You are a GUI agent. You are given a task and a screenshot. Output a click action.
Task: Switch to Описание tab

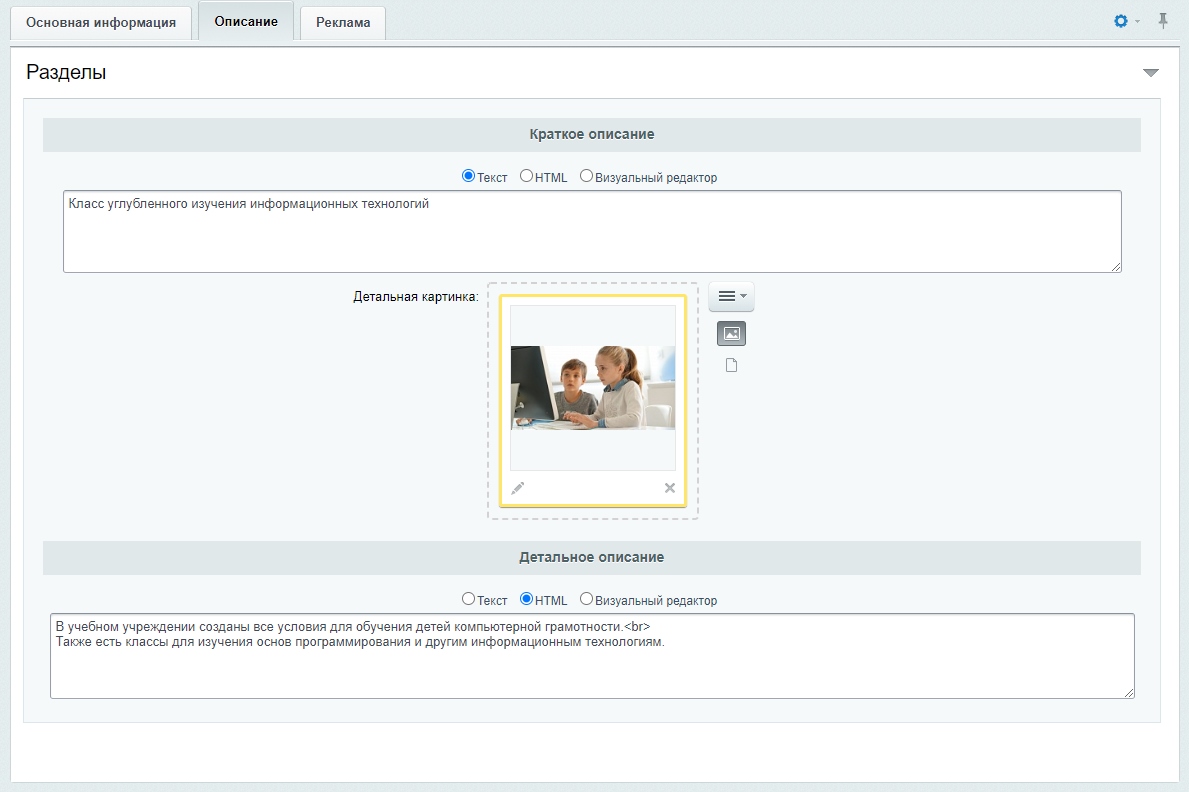coord(246,21)
